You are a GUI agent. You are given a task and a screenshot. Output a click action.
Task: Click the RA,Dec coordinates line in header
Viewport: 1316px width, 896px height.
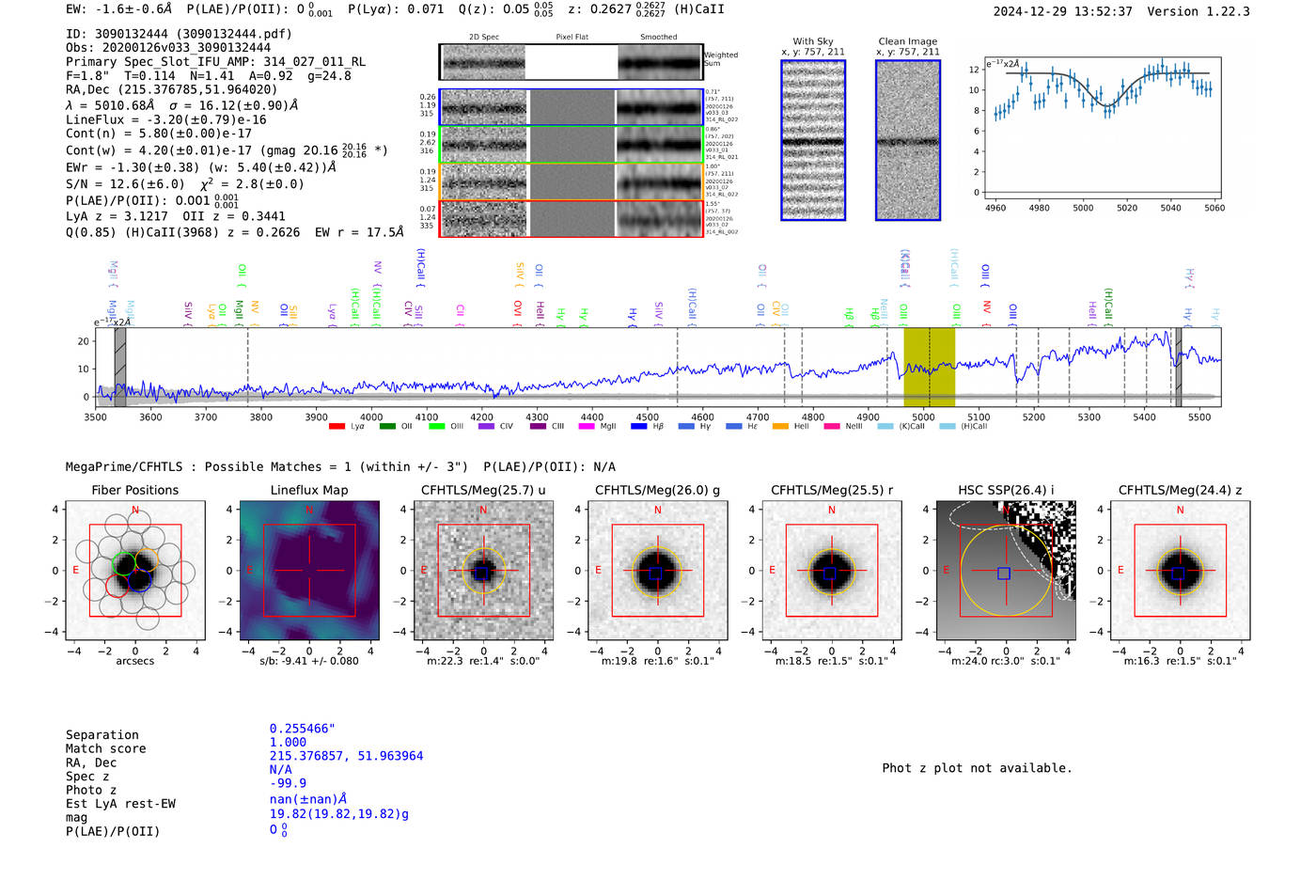click(172, 89)
